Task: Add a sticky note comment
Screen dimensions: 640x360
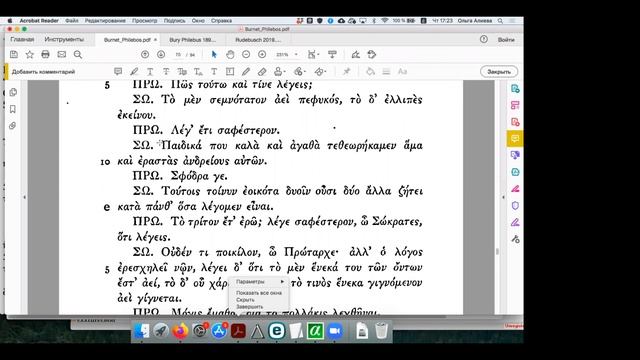Action: tap(118, 71)
